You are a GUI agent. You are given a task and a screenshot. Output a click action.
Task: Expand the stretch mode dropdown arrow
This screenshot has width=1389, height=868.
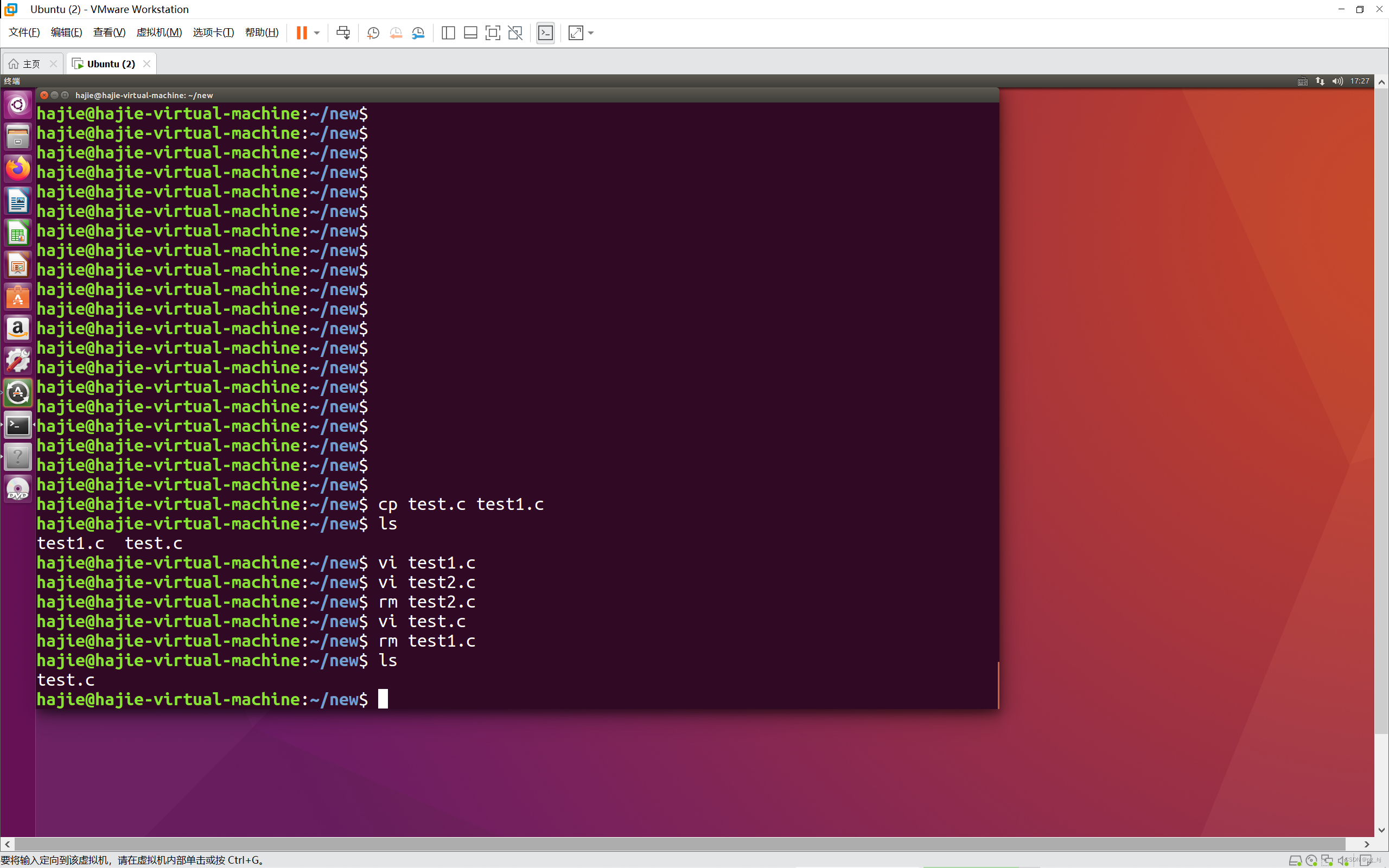(x=591, y=33)
